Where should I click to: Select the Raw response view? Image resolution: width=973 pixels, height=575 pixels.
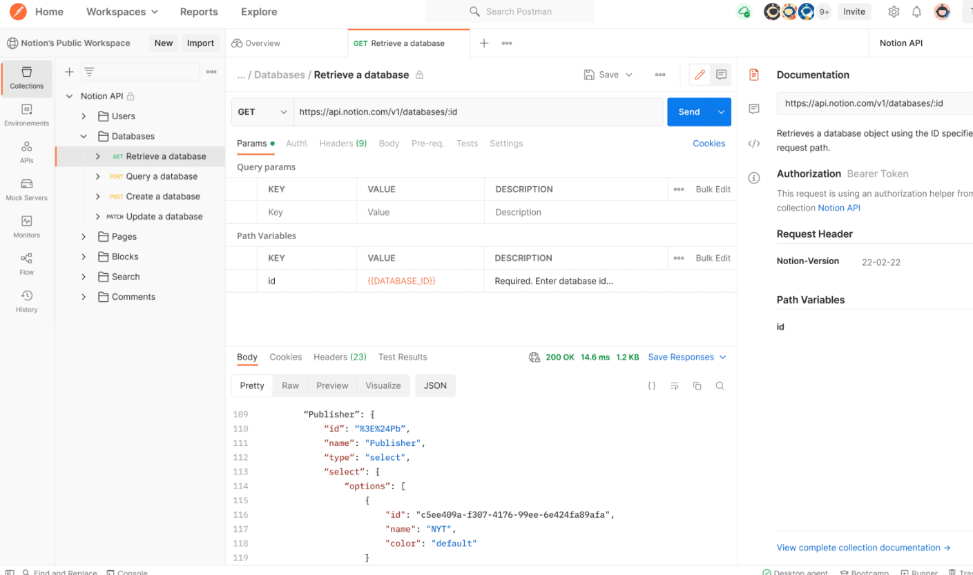click(290, 386)
